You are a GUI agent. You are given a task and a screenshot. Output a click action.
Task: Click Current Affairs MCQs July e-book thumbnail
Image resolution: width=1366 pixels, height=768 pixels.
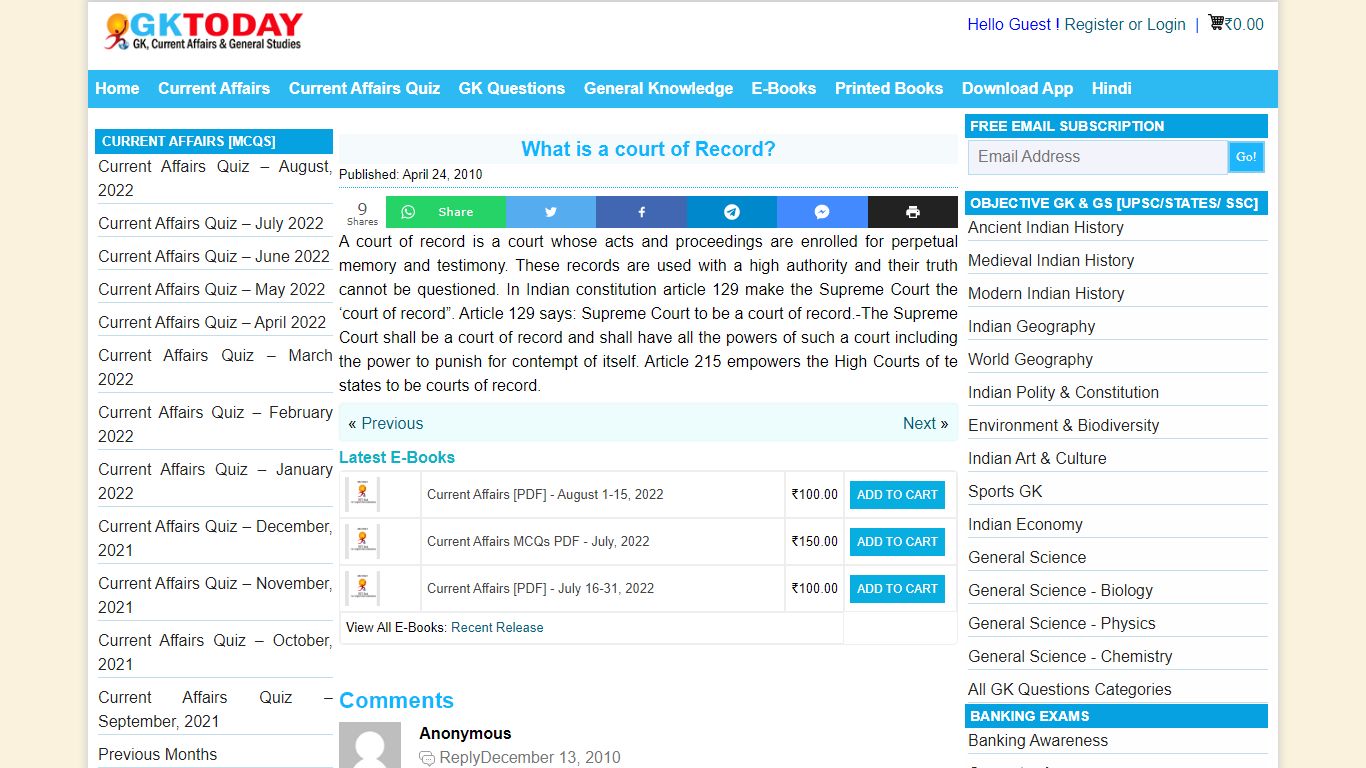point(362,541)
